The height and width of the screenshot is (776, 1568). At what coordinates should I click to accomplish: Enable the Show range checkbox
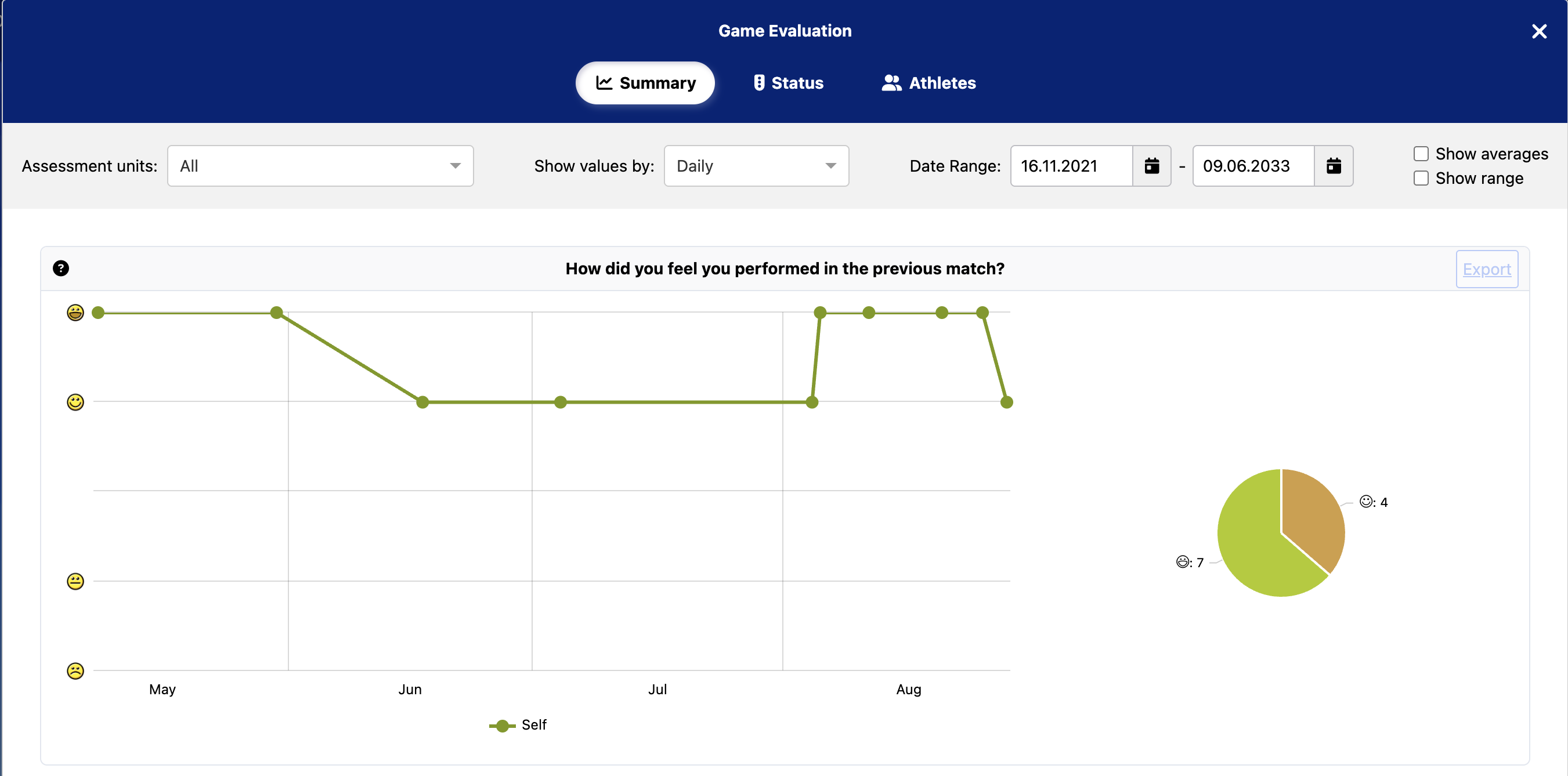[x=1421, y=178]
